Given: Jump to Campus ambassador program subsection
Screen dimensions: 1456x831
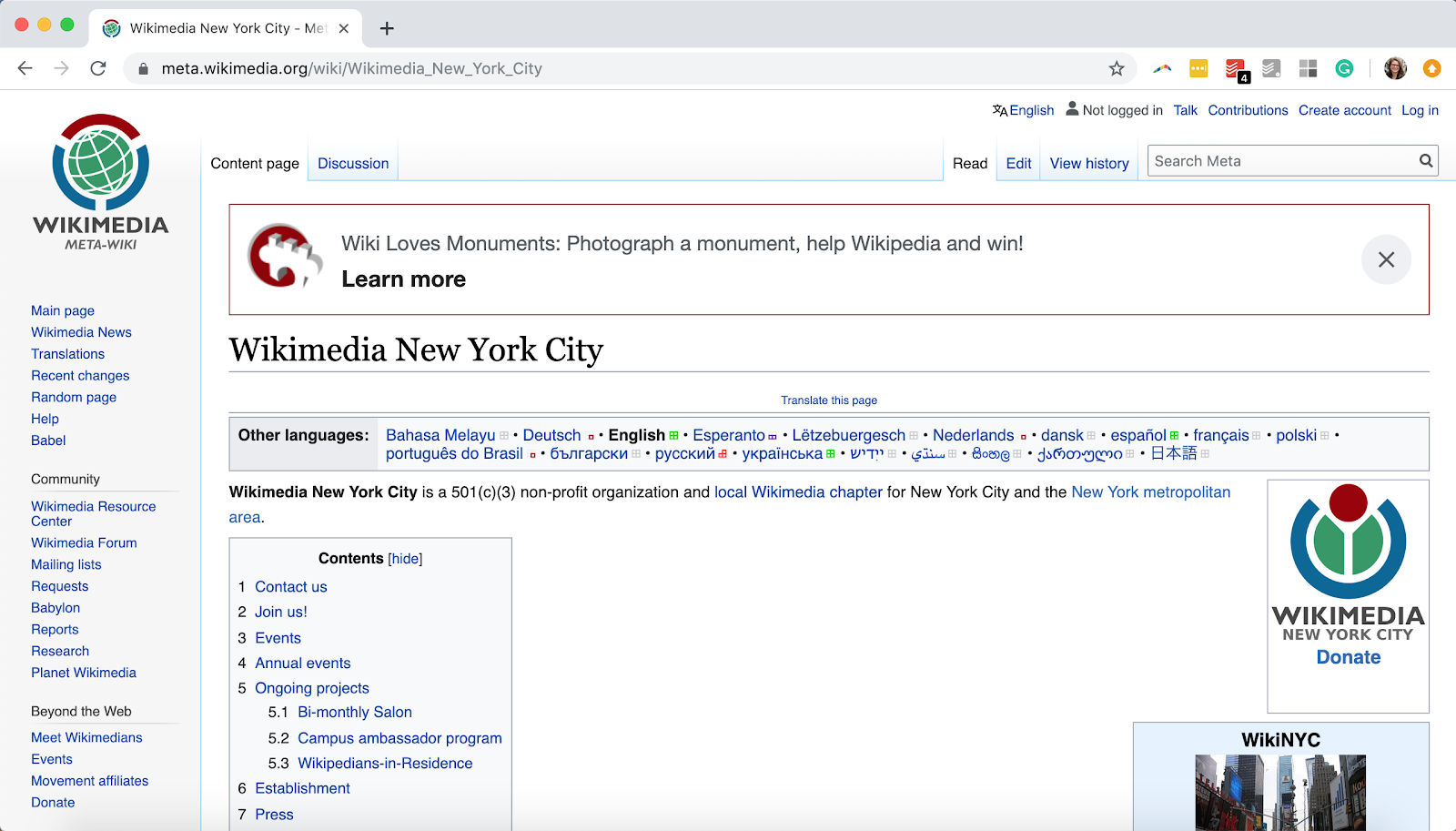Looking at the screenshot, I should coord(399,738).
